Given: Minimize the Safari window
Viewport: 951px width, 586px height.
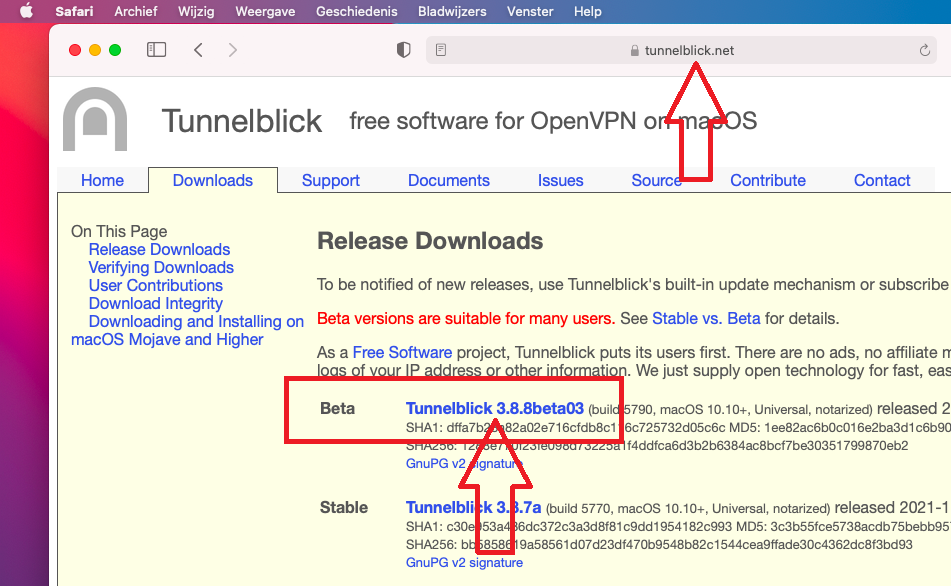Looking at the screenshot, I should point(95,50).
